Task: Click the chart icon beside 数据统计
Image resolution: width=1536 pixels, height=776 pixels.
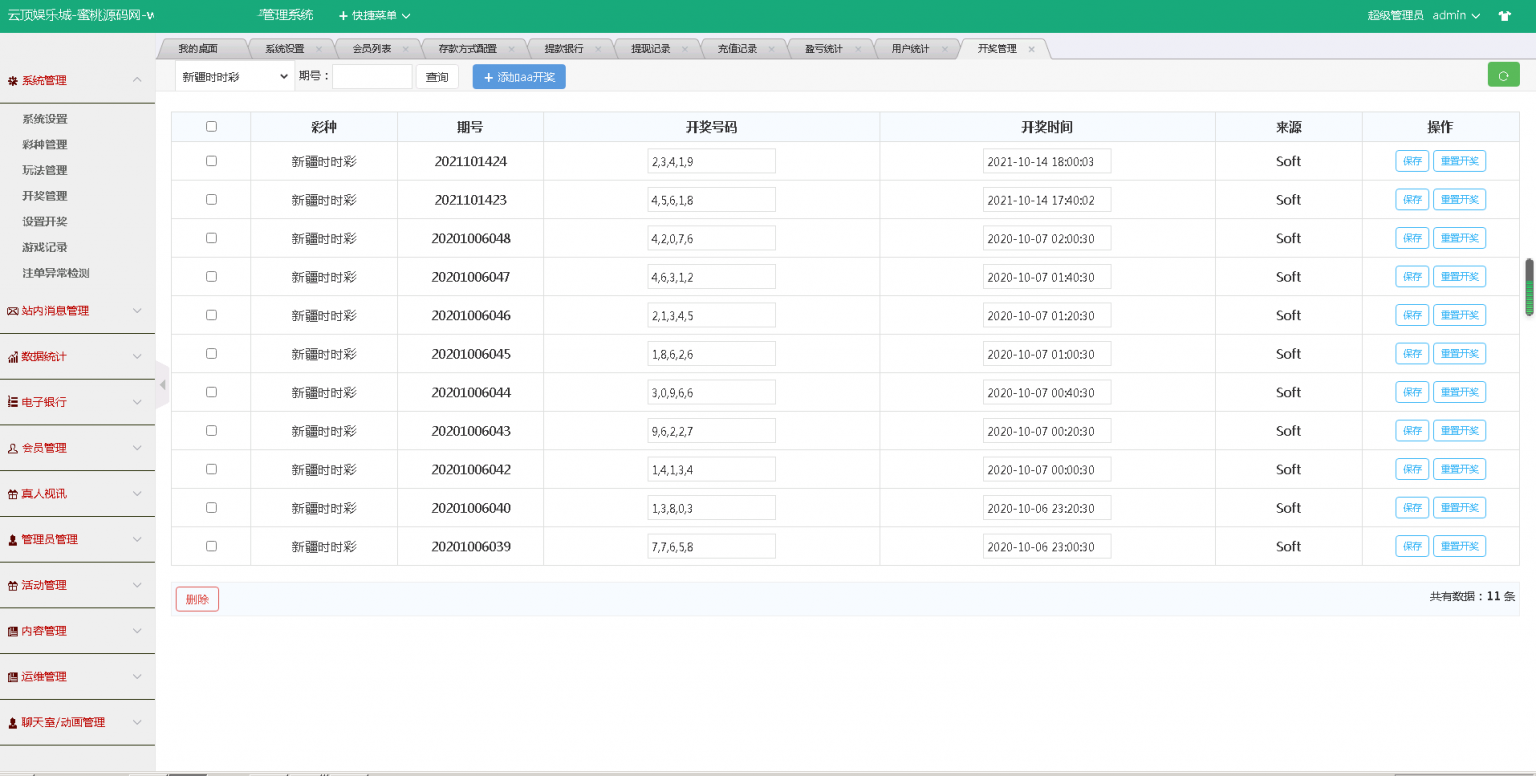Action: click(13, 357)
